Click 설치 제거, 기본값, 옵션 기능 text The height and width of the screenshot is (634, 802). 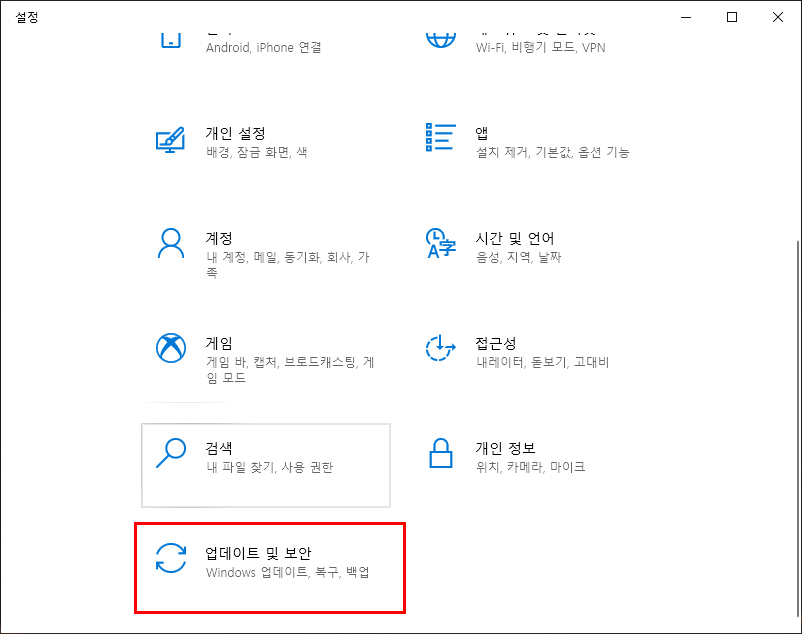tap(552, 152)
